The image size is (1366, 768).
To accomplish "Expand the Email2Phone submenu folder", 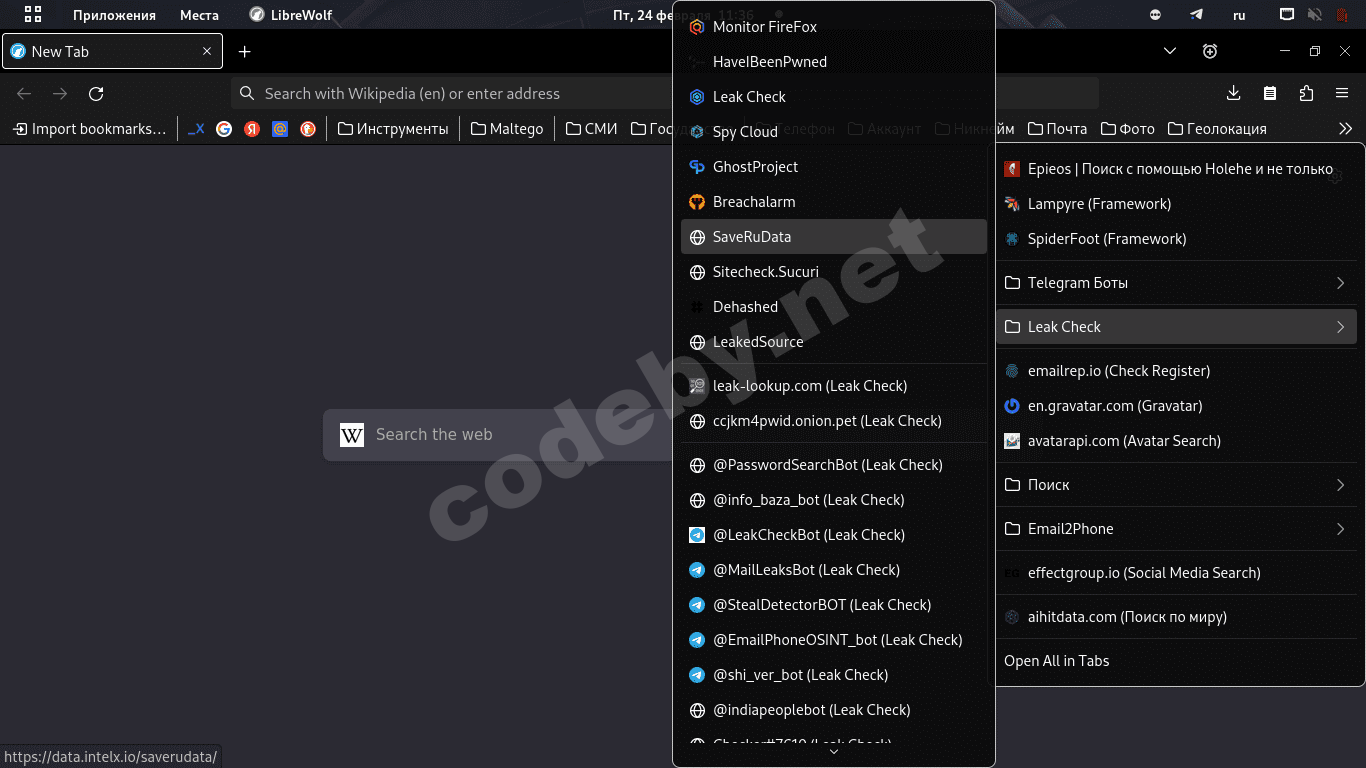I will click(1176, 529).
